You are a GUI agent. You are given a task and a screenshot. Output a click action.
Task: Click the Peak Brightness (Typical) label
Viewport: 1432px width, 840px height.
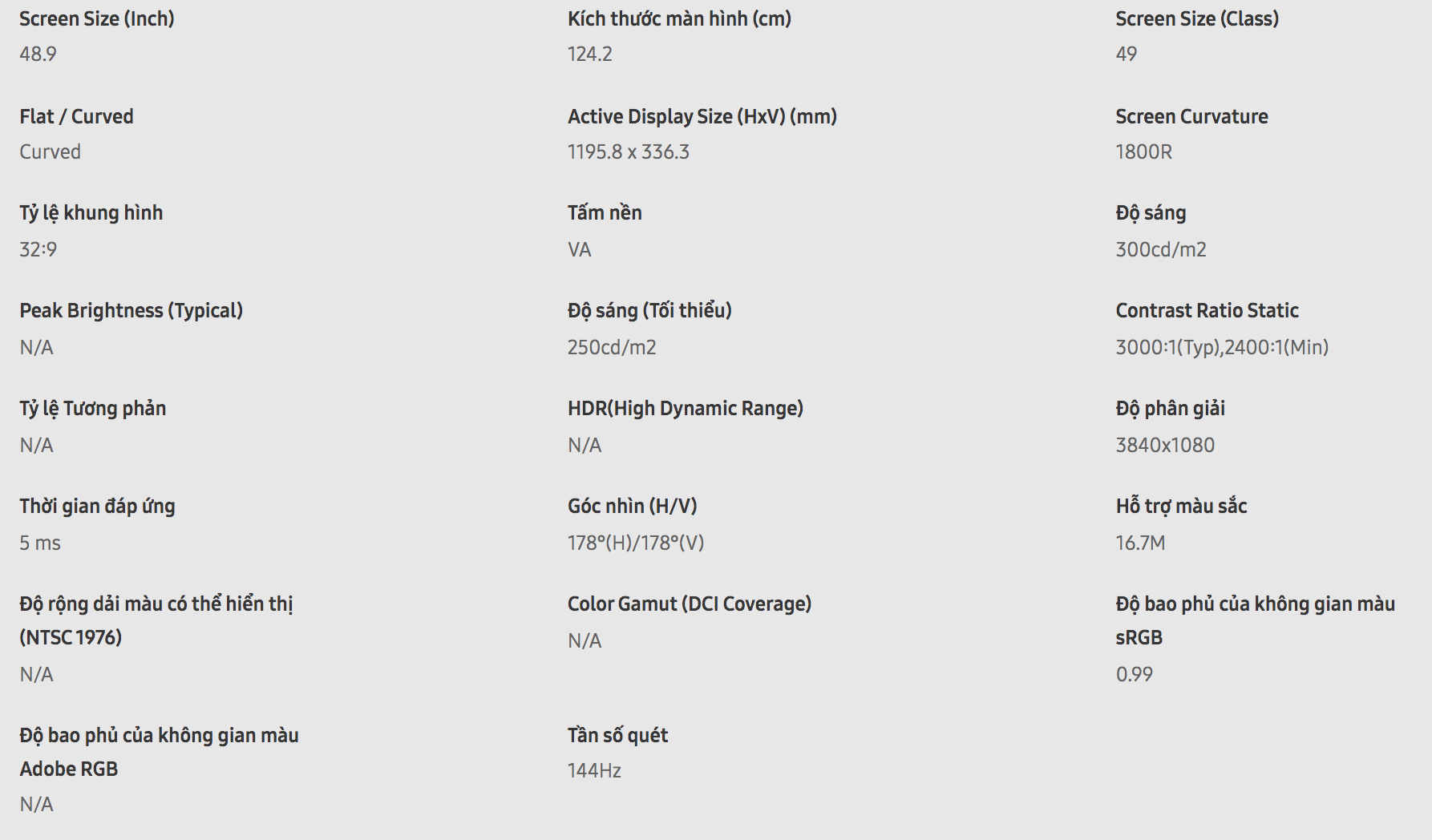(131, 310)
